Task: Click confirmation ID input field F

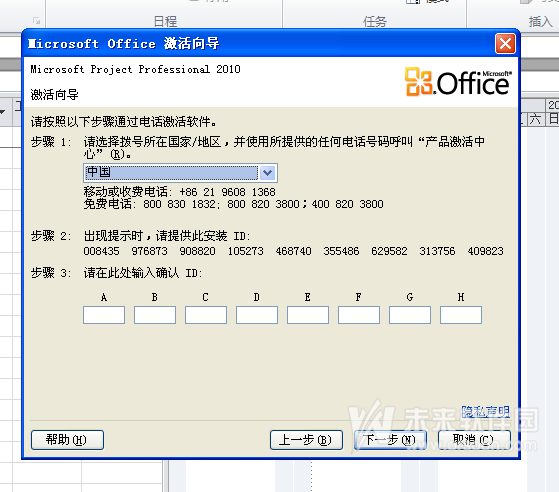Action: point(359,315)
